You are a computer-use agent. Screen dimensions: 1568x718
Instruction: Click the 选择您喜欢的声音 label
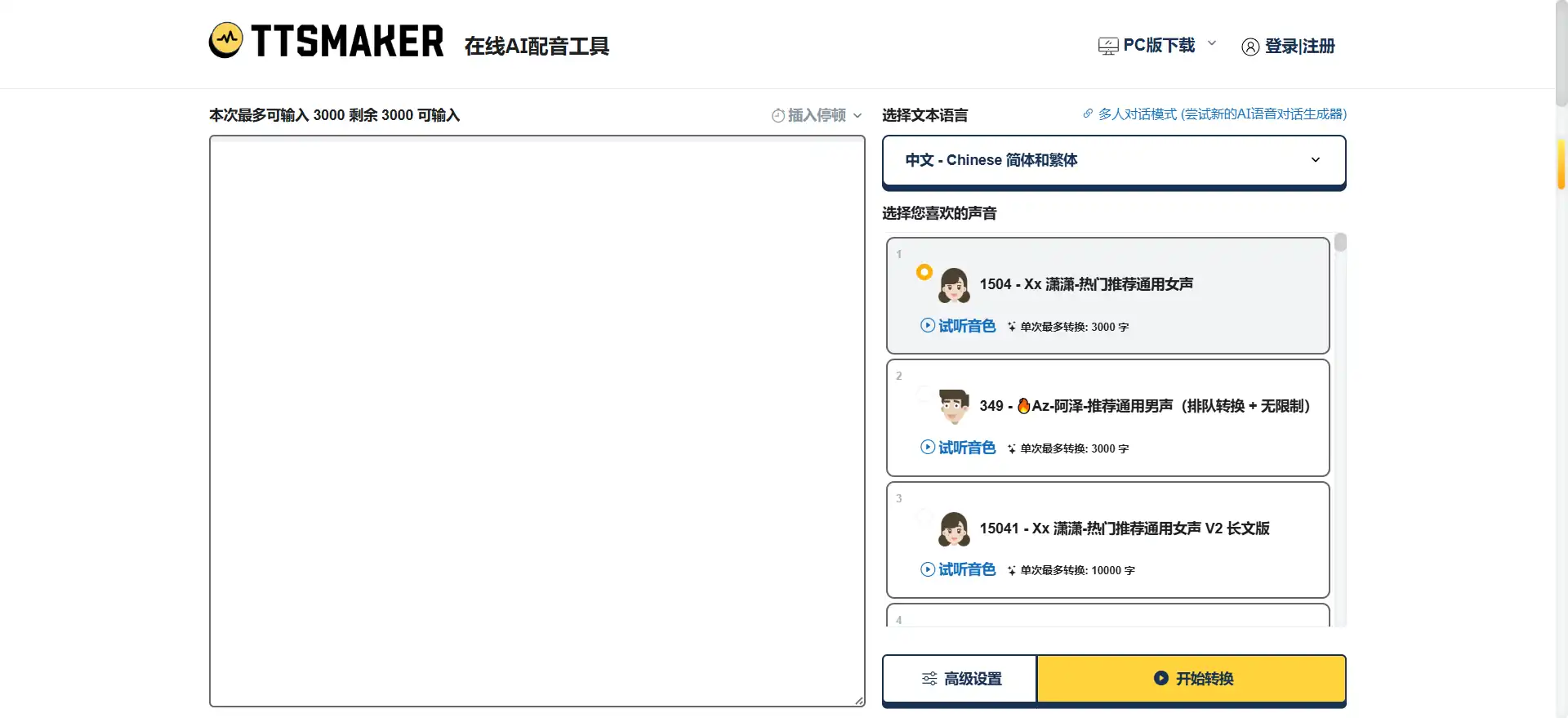939,213
